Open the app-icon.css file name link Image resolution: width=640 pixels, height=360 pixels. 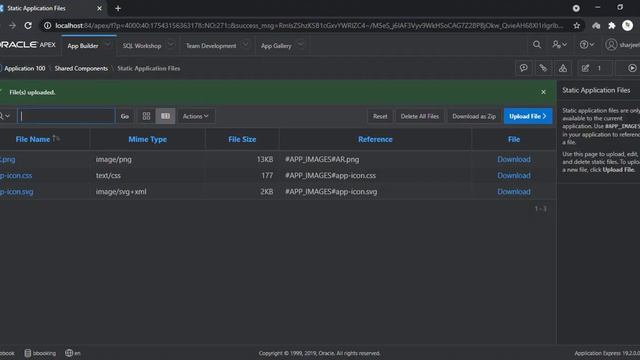16,176
